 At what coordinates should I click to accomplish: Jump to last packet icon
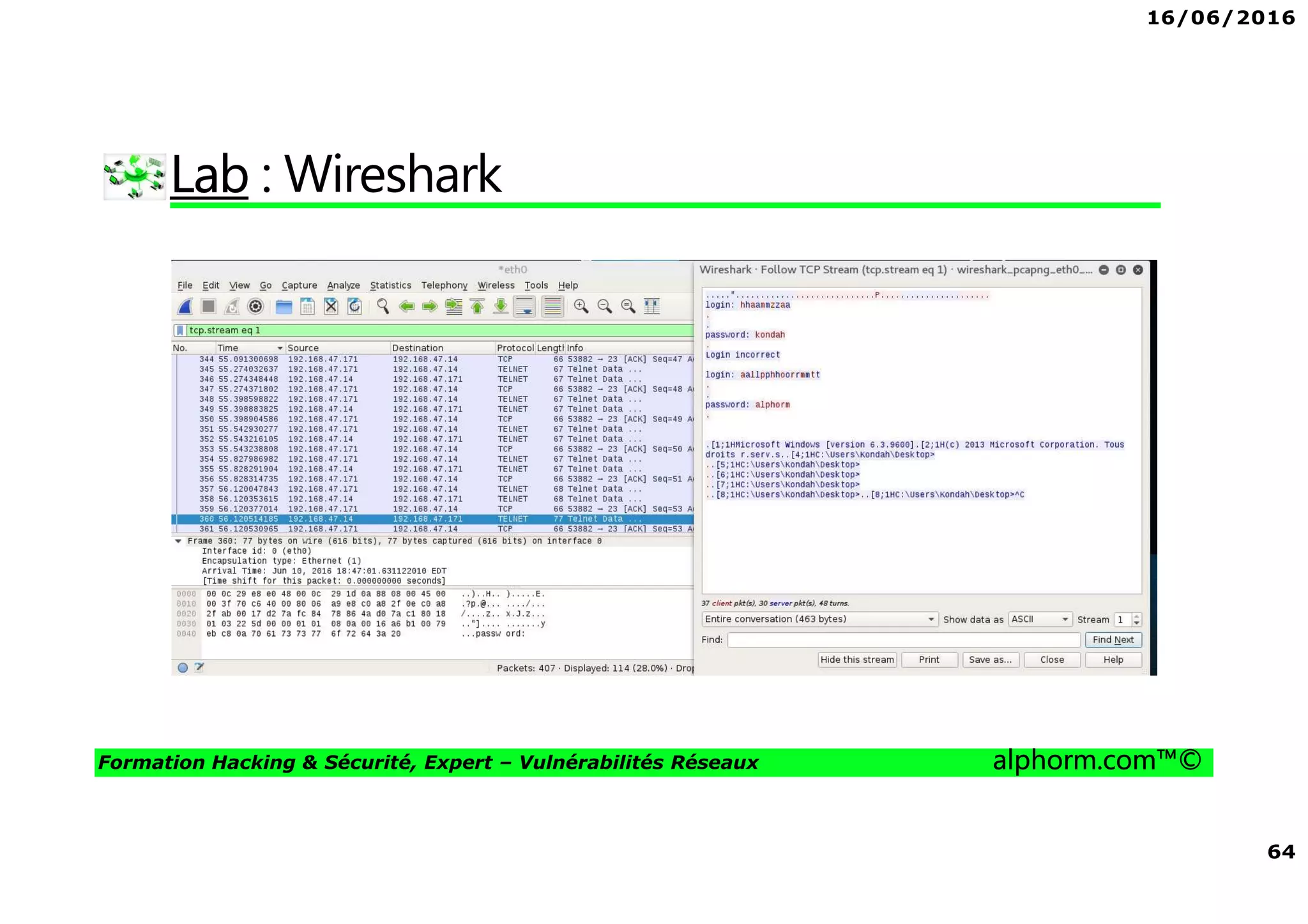pyautogui.click(x=501, y=307)
